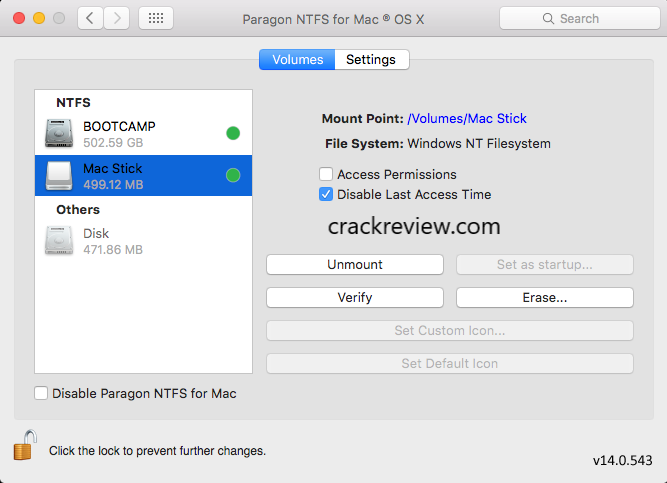Click the lock icon to prevent changes
Image resolution: width=667 pixels, height=483 pixels.
click(x=24, y=445)
